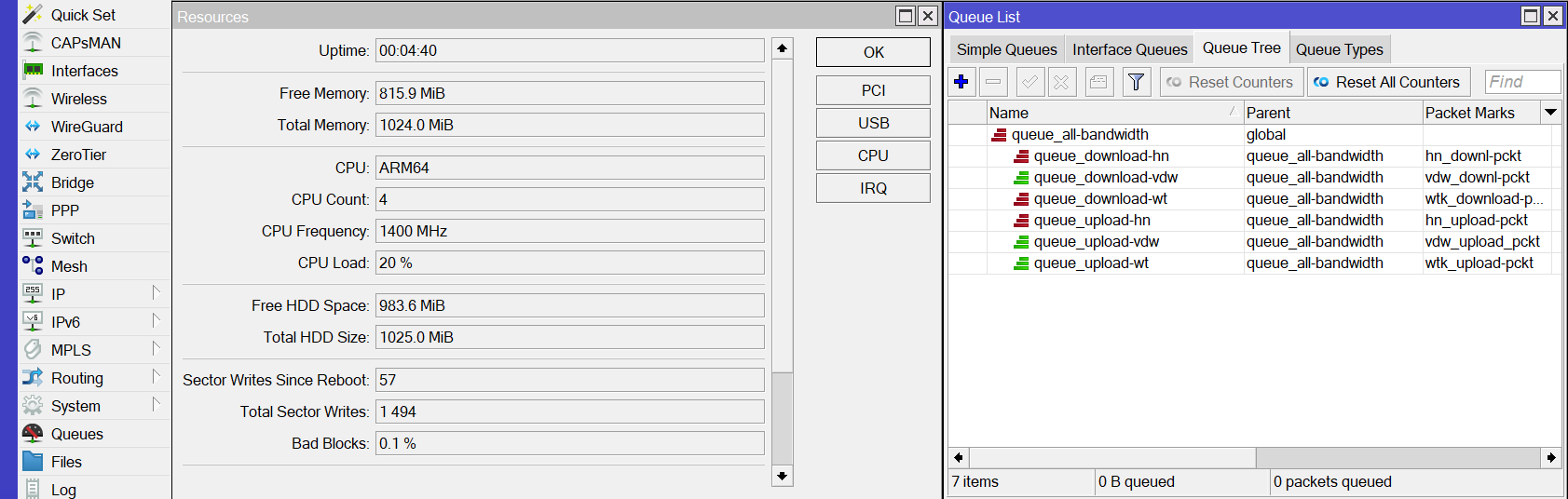Disable selected queue with the X icon
The image size is (1568, 499).
tap(1061, 82)
